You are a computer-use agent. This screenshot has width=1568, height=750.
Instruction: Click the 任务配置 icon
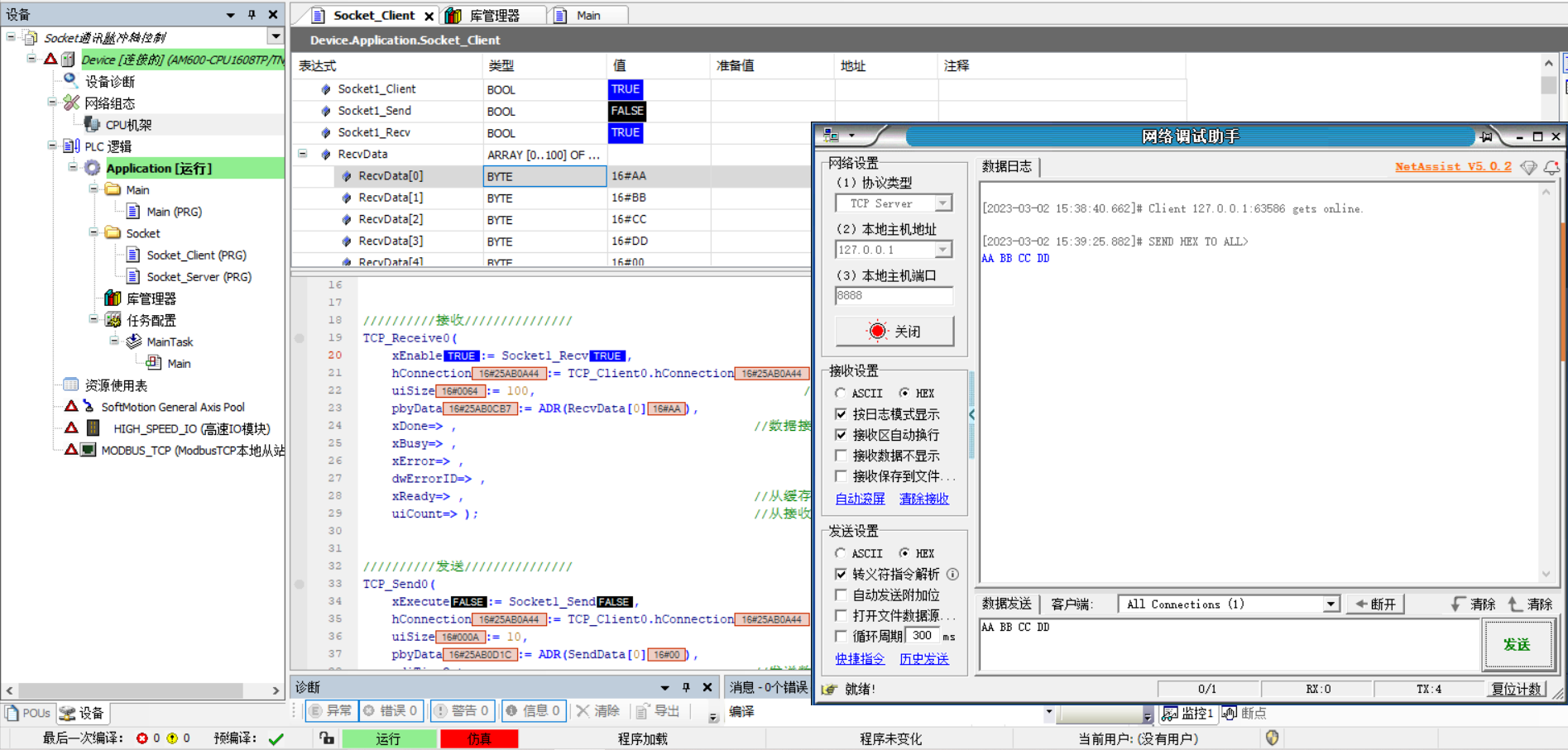(x=113, y=320)
